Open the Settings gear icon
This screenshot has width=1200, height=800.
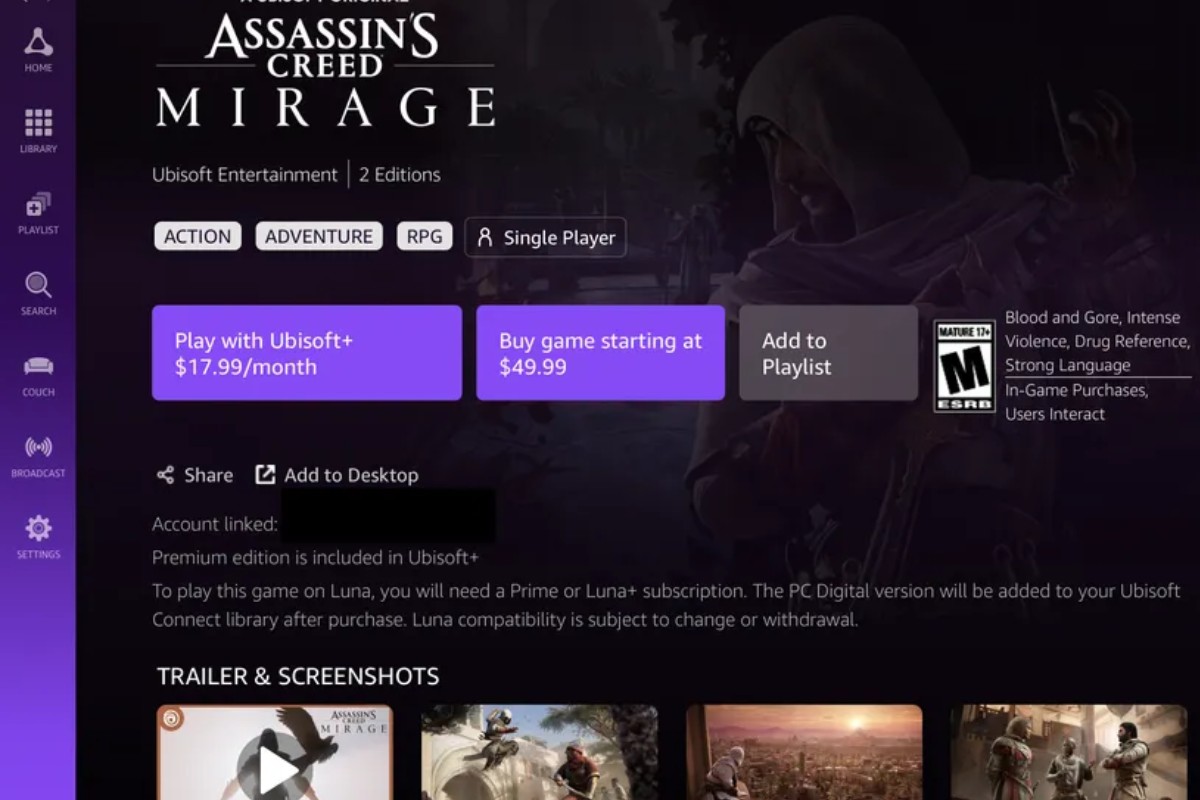[38, 529]
